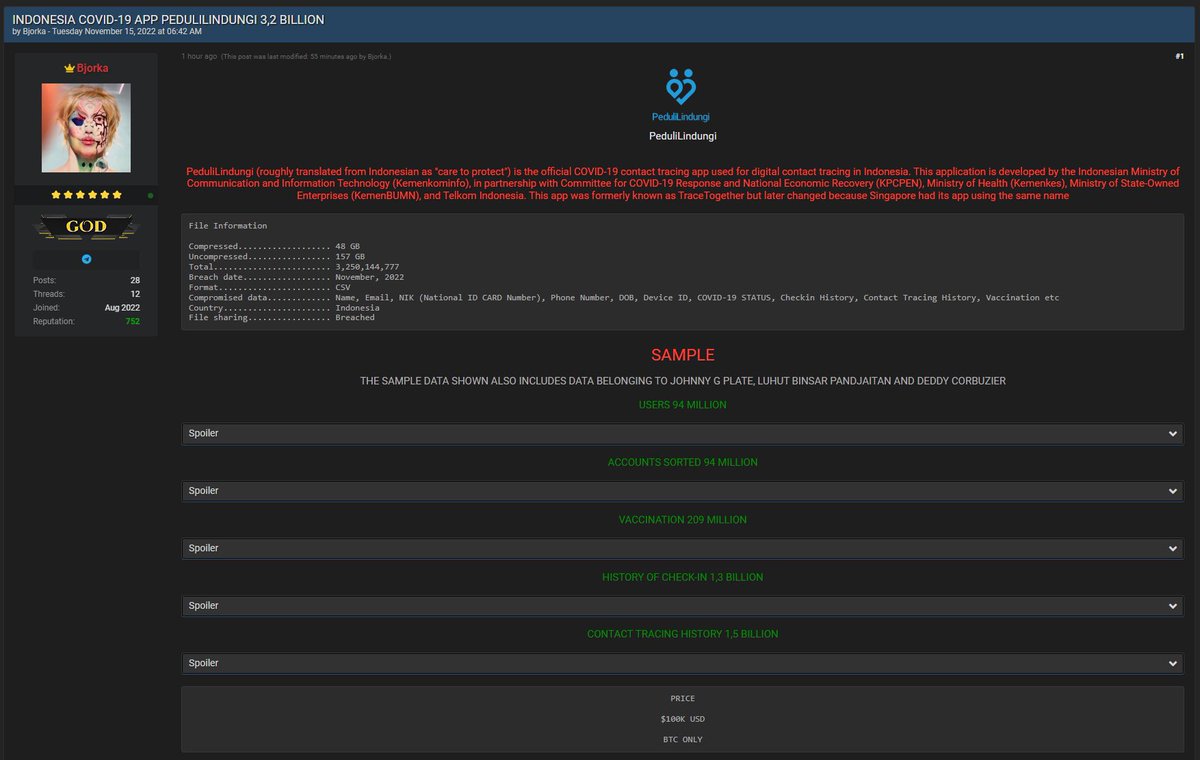Click the Breach date November, 2022 line
This screenshot has height=760, width=1200.
click(x=296, y=277)
